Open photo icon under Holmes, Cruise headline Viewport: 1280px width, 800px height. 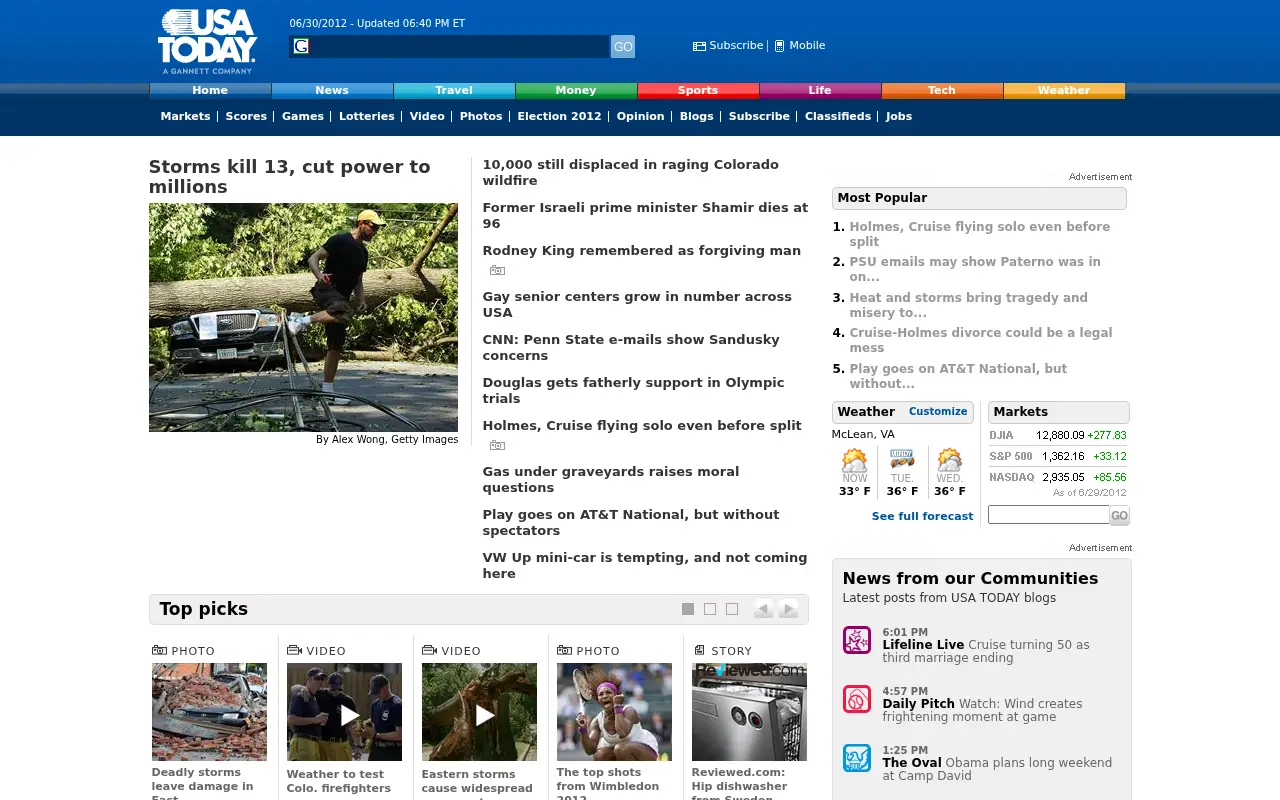(x=497, y=446)
